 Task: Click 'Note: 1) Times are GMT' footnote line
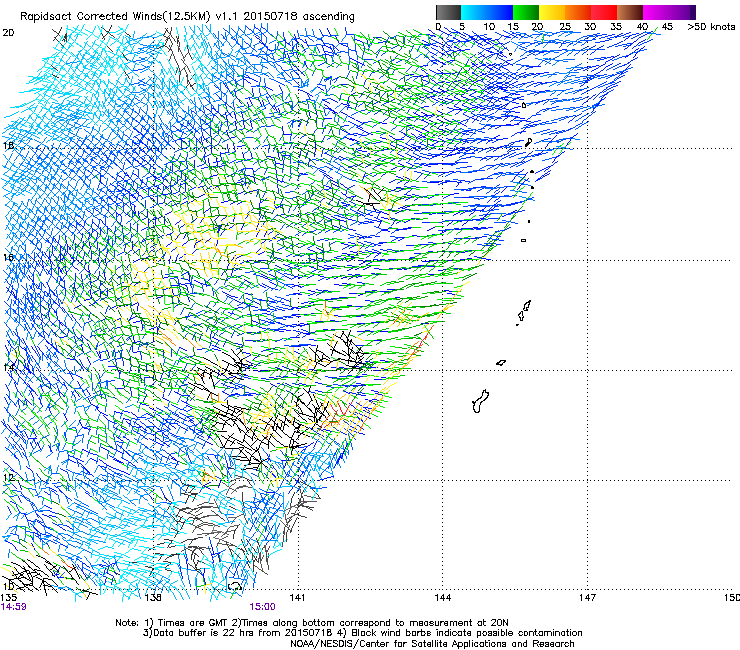[311, 623]
